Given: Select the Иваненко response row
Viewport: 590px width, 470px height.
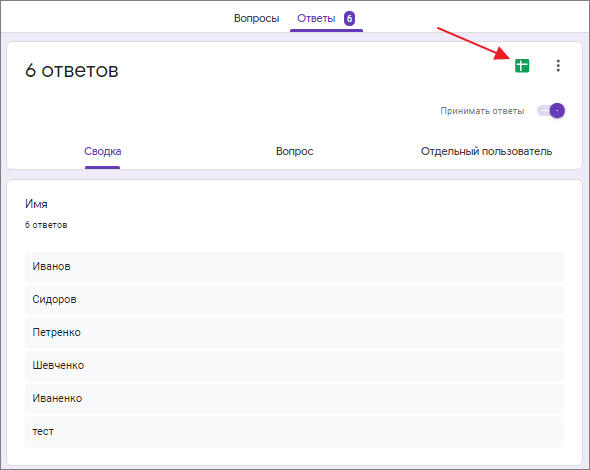Looking at the screenshot, I should coord(294,399).
